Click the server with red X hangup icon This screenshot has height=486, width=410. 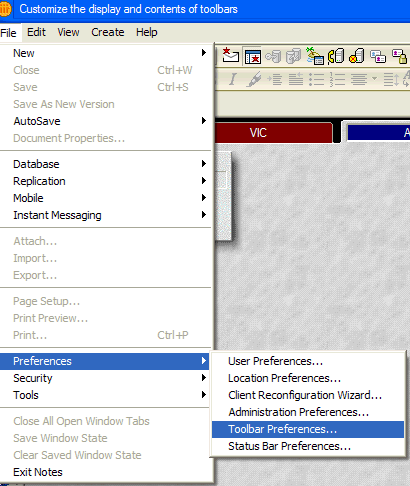[357, 56]
